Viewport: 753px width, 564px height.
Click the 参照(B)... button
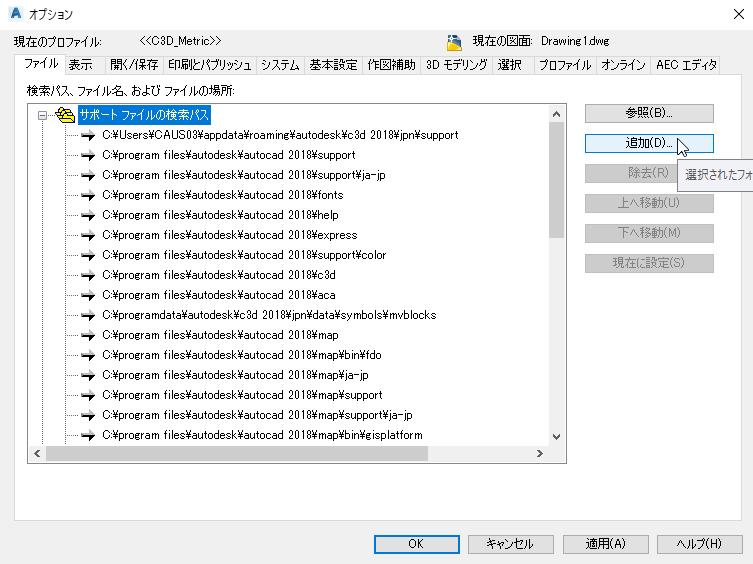click(649, 113)
